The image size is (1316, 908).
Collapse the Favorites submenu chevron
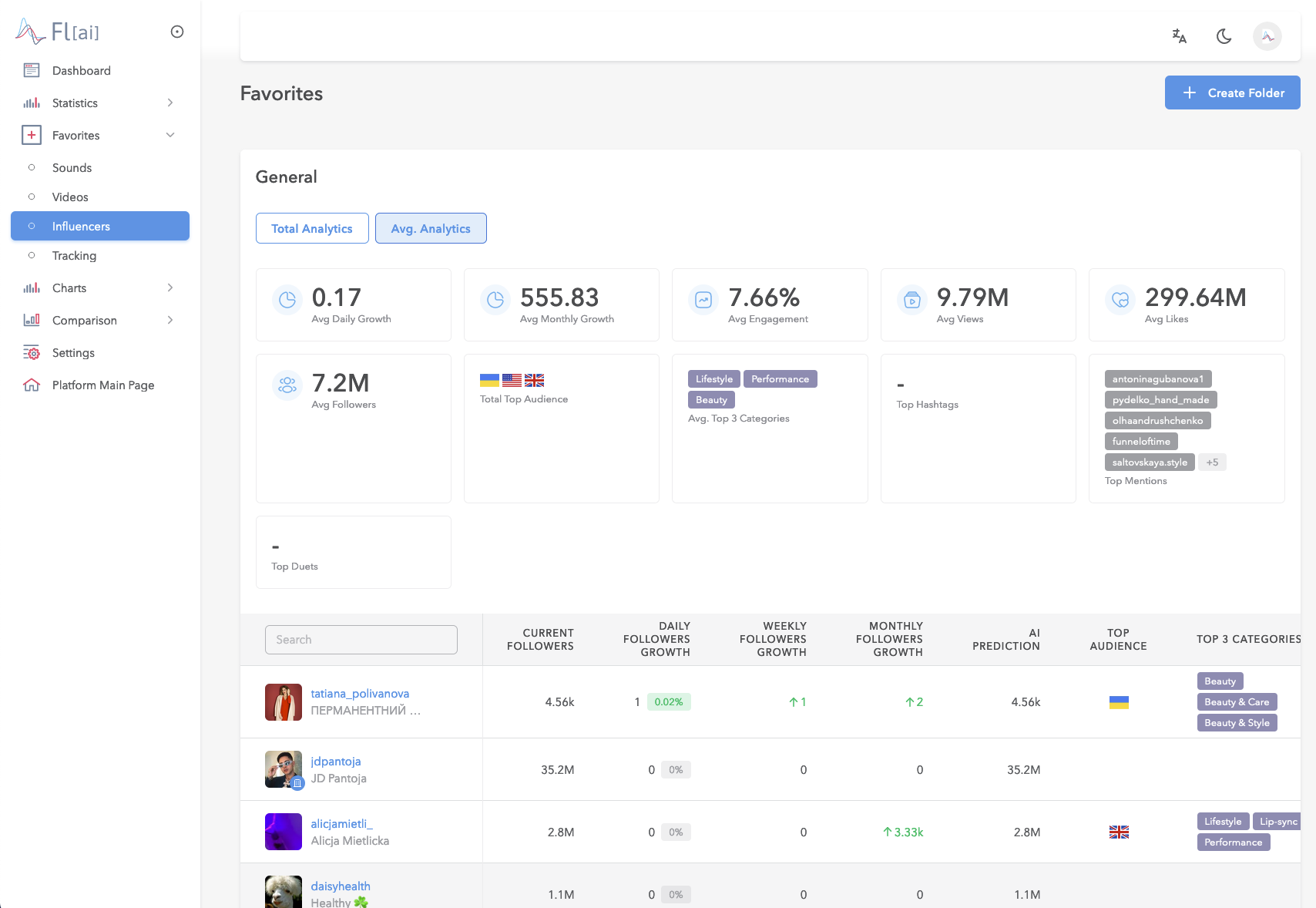(x=170, y=136)
